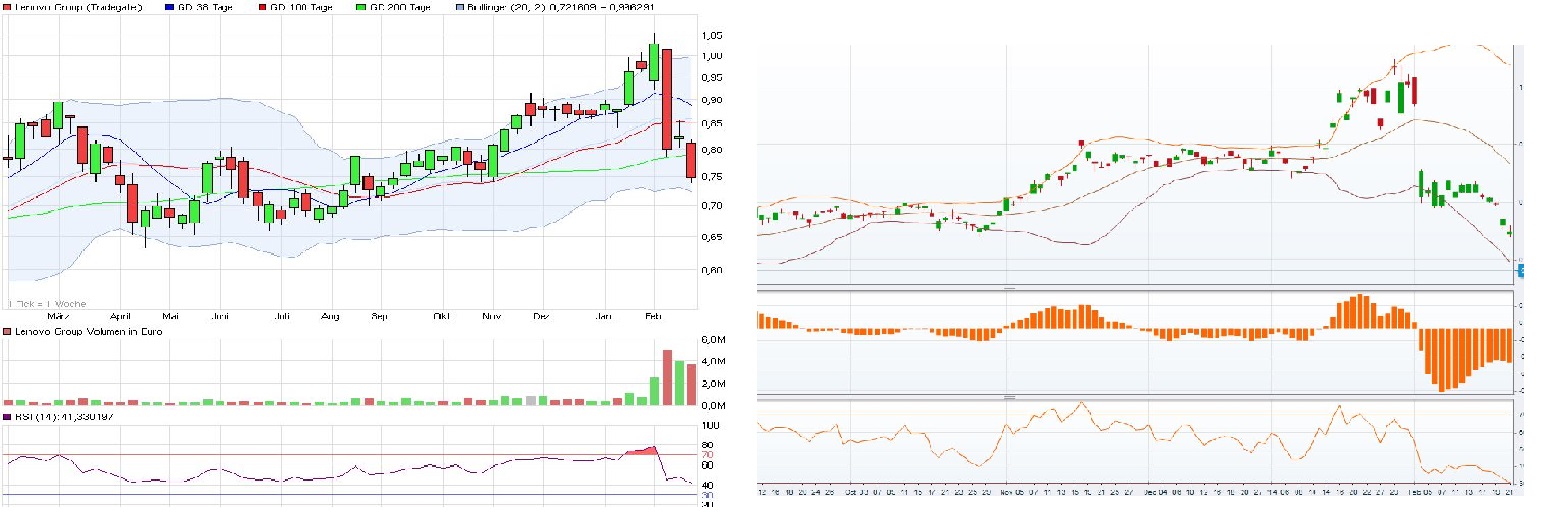Select the 'Lenovo Group (Tradegate)' legend text

(79, 7)
